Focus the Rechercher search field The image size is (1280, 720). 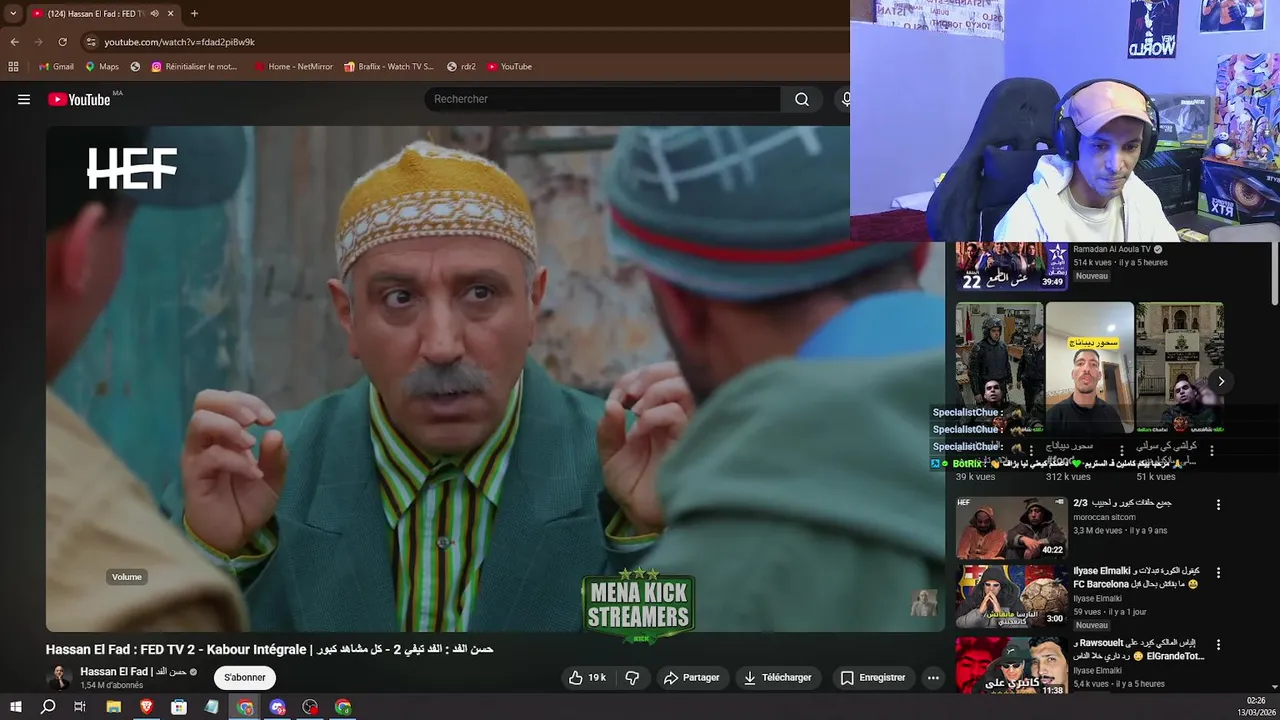pyautogui.click(x=602, y=99)
